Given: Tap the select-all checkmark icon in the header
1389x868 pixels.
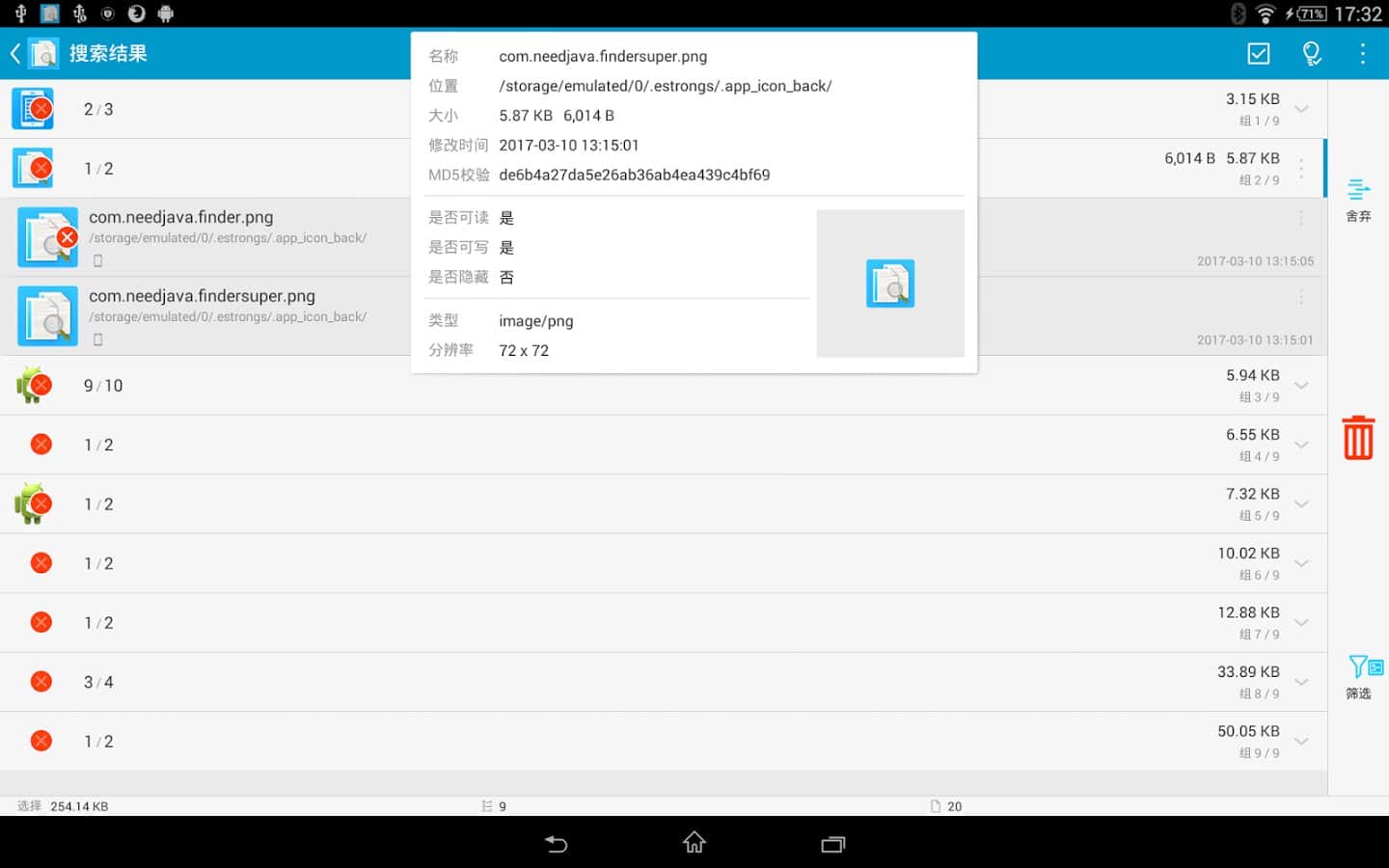Looking at the screenshot, I should [x=1259, y=54].
